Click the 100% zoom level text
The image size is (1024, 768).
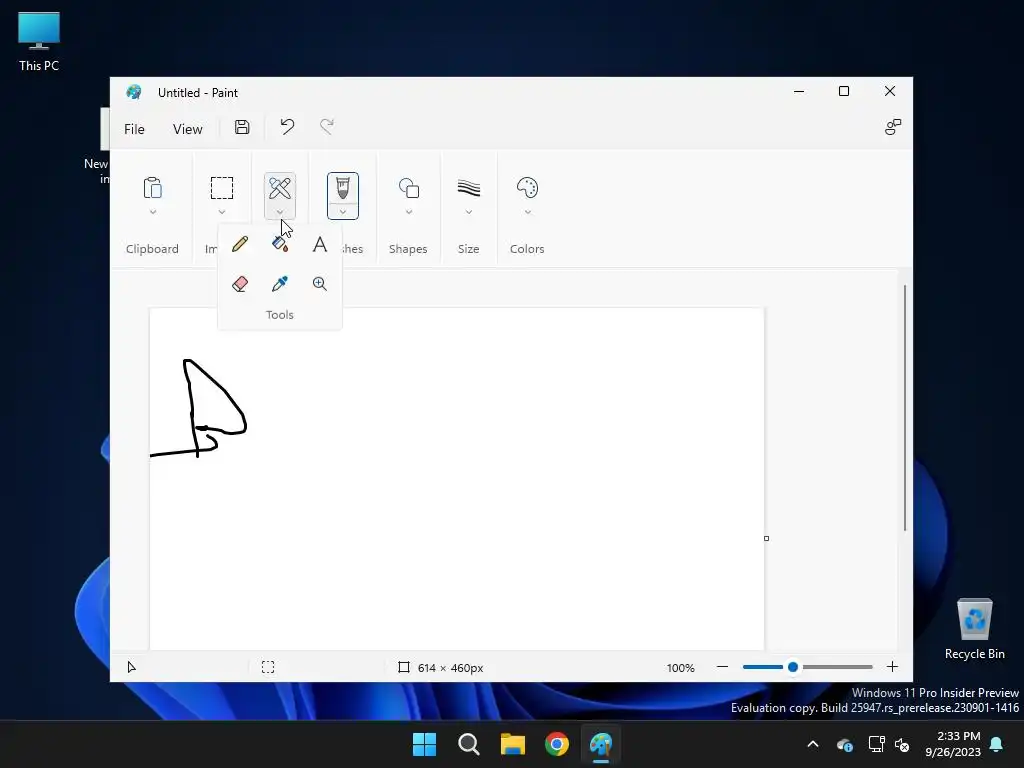click(680, 667)
